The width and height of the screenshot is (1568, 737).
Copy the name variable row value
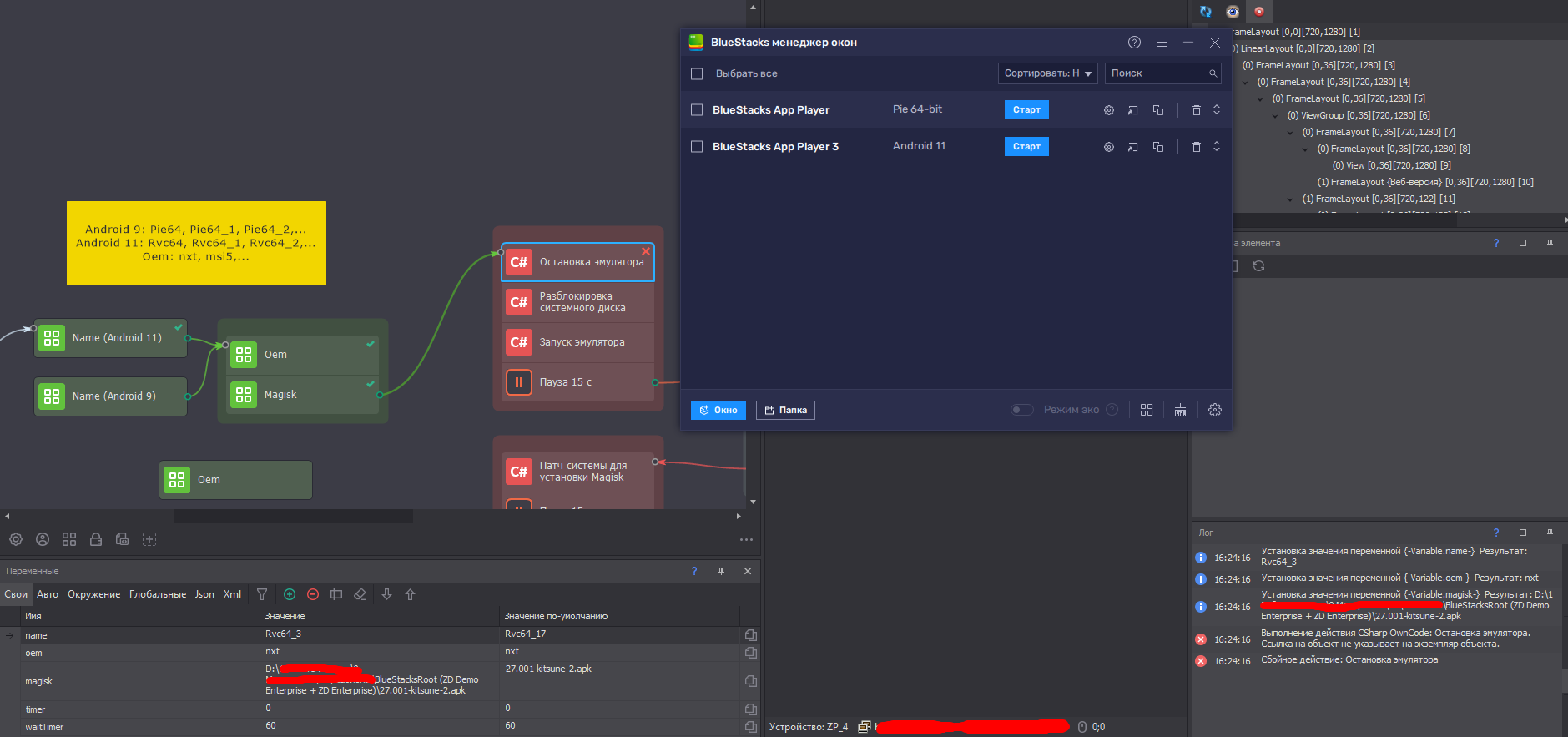pyautogui.click(x=751, y=635)
